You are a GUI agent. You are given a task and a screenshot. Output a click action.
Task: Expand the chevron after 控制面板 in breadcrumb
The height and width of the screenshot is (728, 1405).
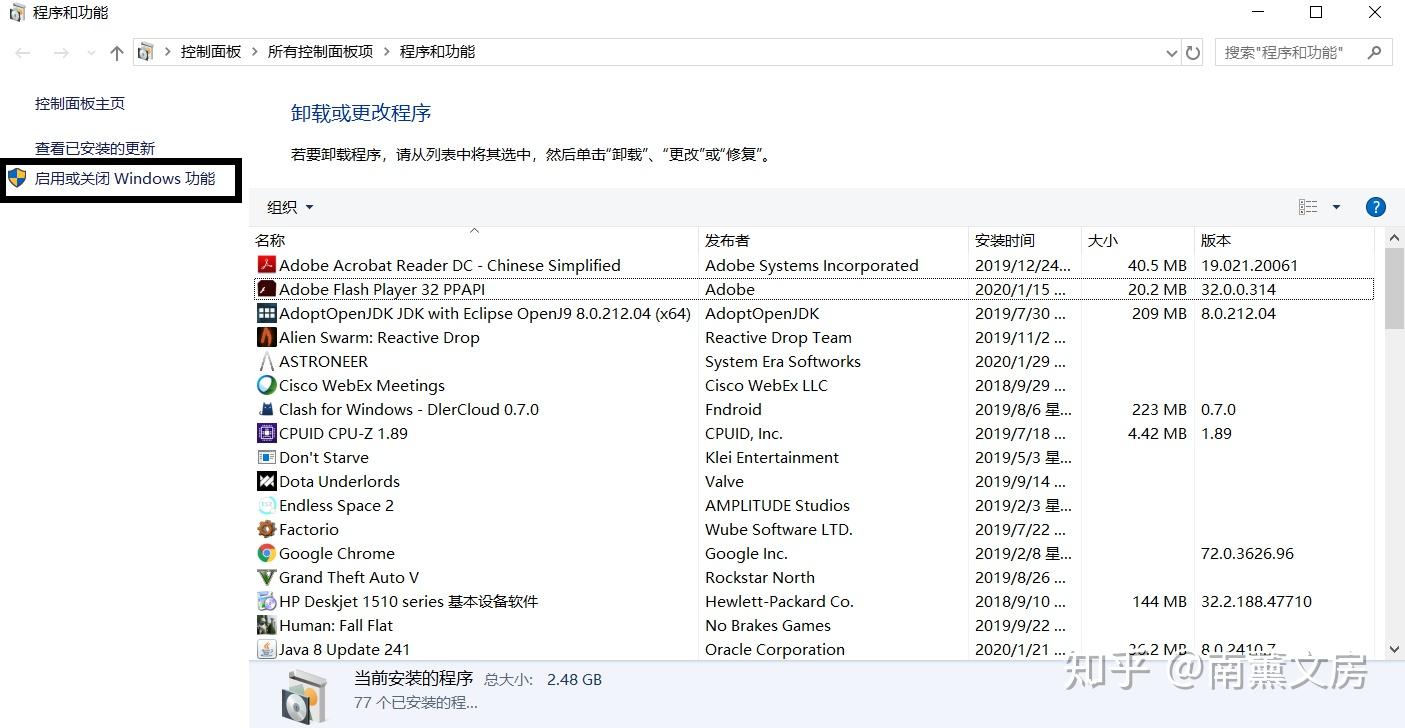(254, 52)
